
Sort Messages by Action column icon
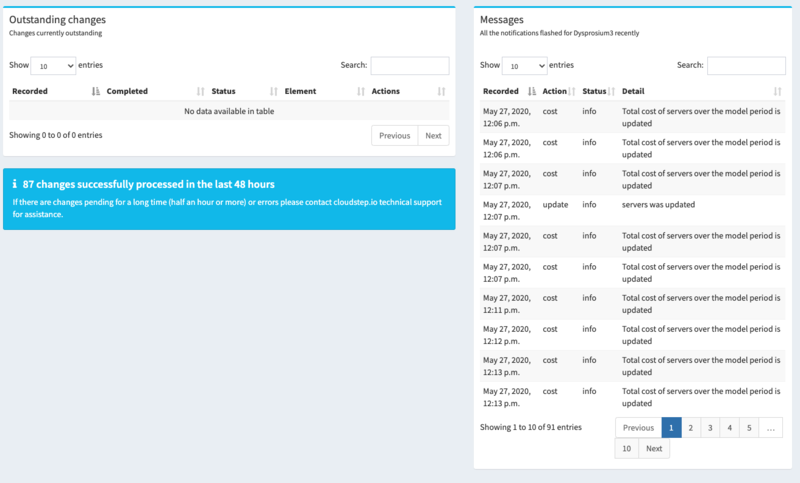point(572,91)
